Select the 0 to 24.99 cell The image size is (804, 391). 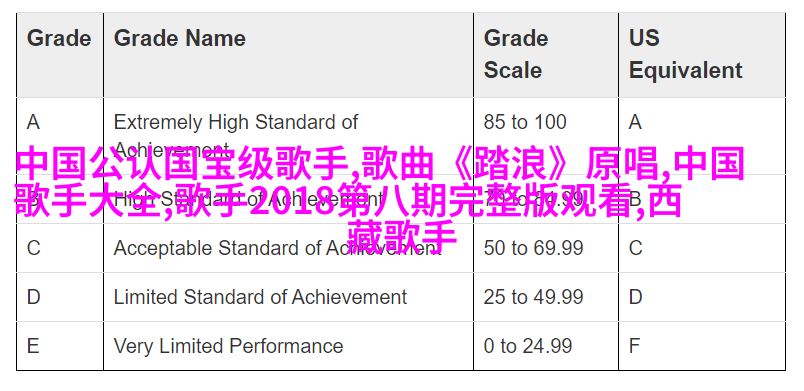(x=546, y=346)
